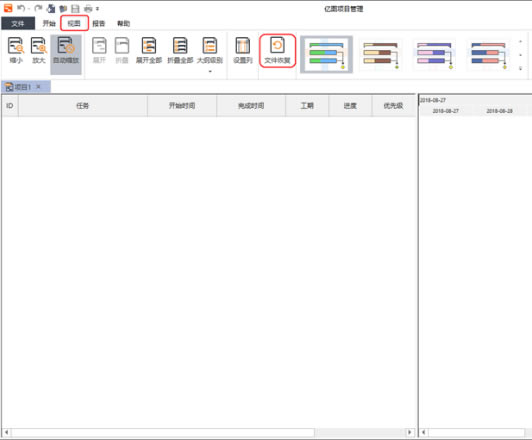Open the 大纲级别 outline level dropdown

210,54
